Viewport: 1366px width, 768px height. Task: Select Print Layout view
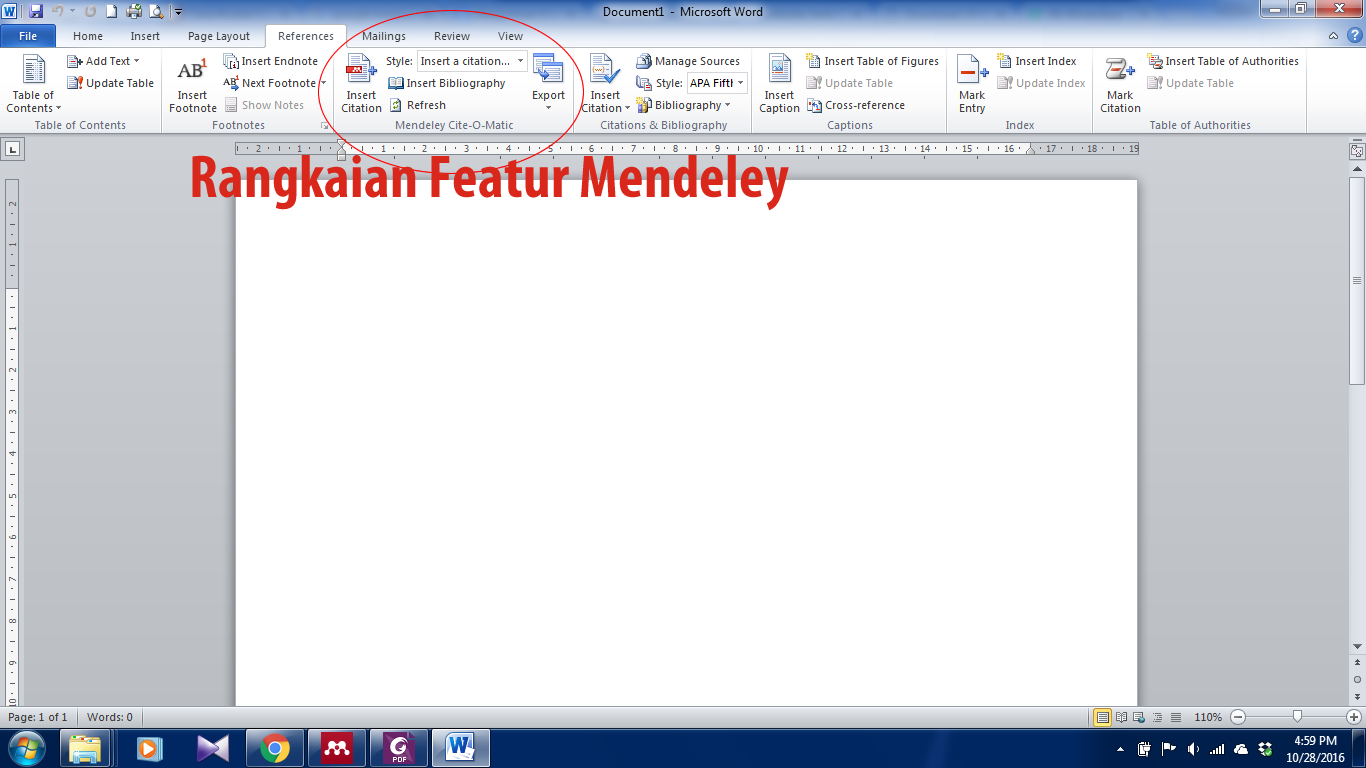pos(1103,717)
